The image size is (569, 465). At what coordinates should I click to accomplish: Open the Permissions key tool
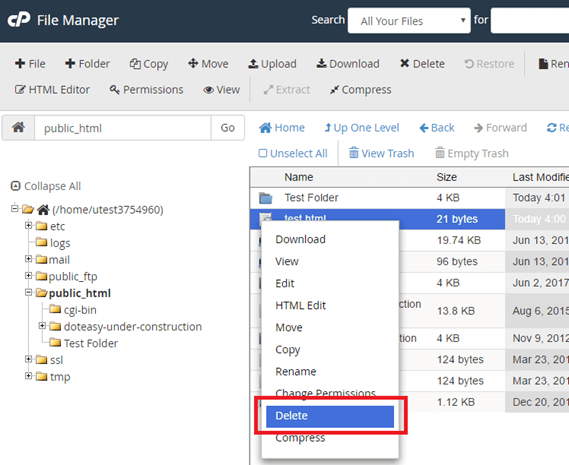pos(147,90)
